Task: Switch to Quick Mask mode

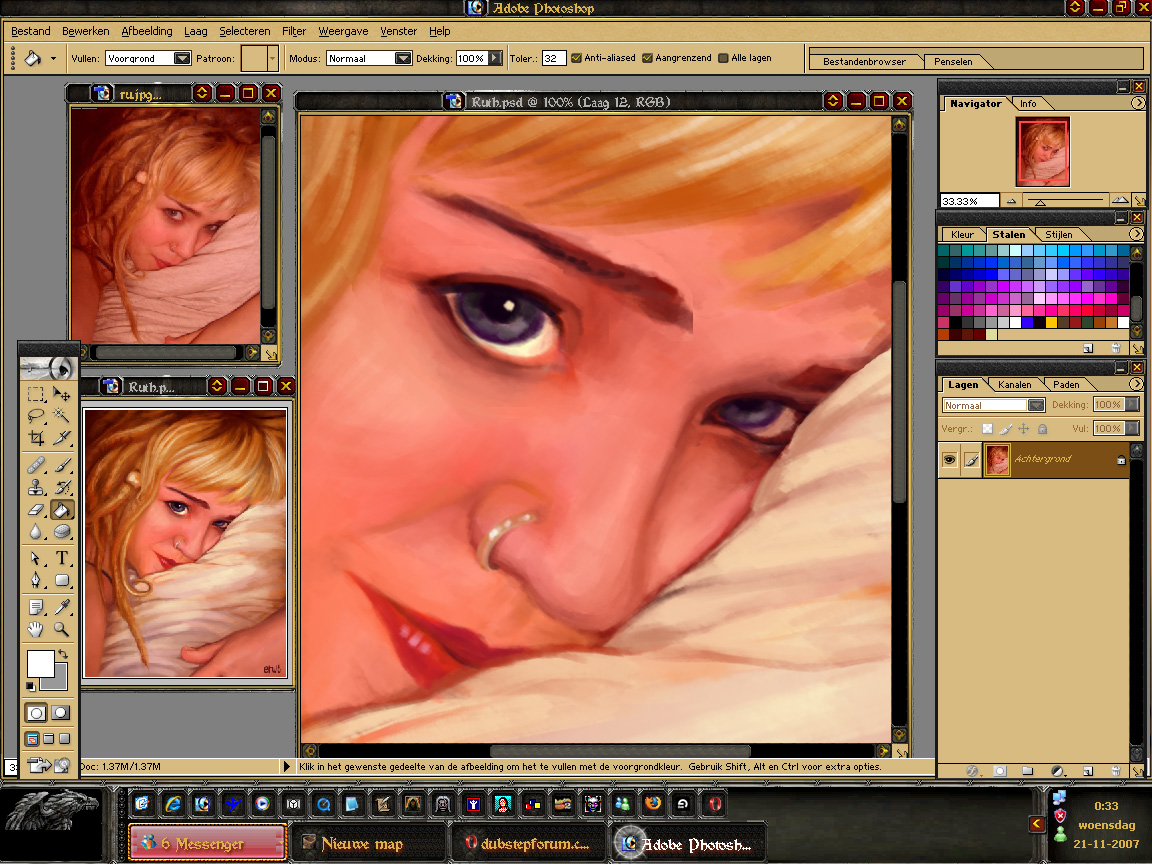Action: [x=61, y=713]
